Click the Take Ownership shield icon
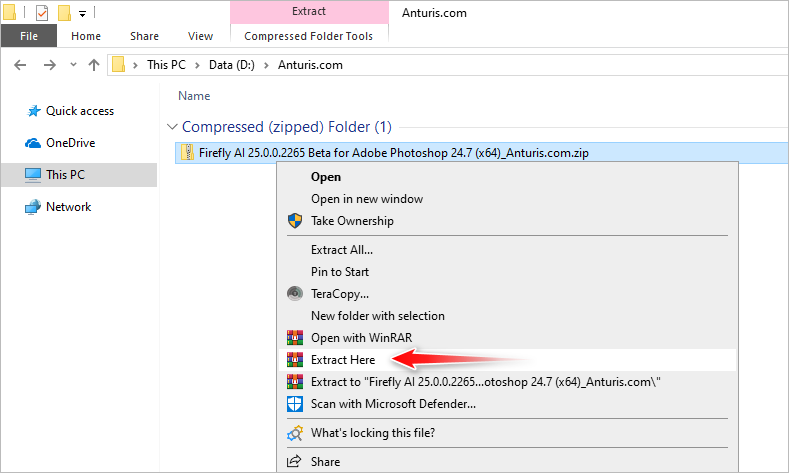This screenshot has width=789, height=473. 295,221
